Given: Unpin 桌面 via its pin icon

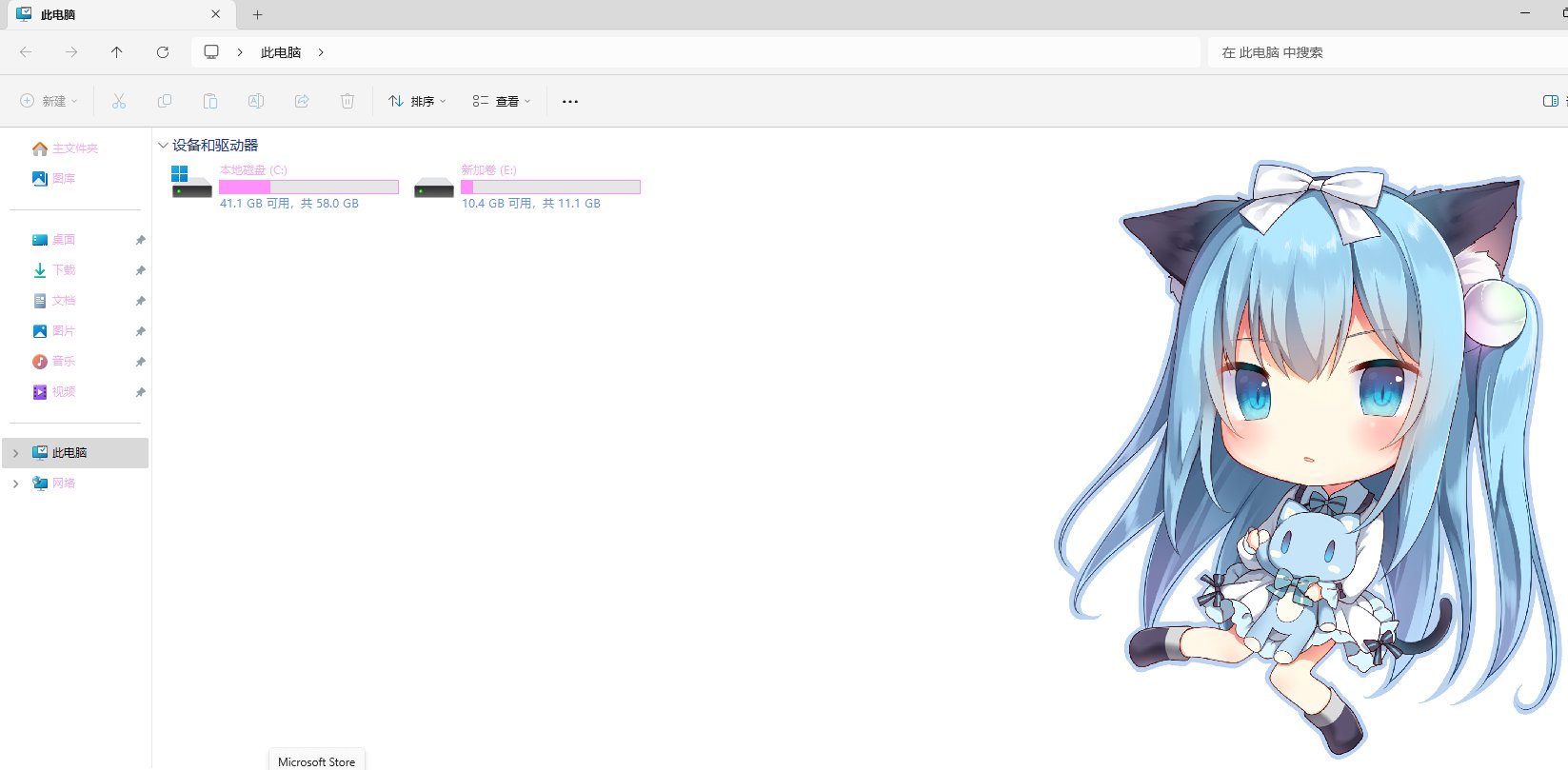Looking at the screenshot, I should coord(140,240).
